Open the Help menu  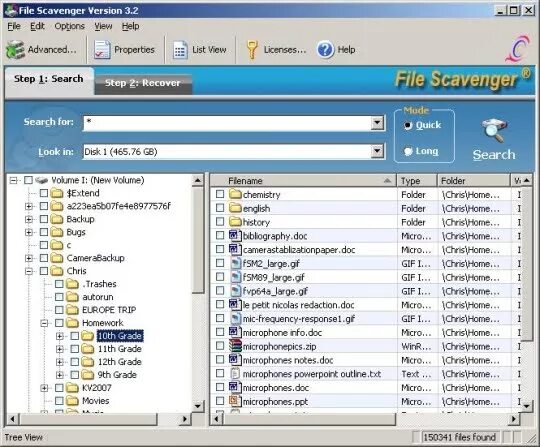(x=131, y=27)
